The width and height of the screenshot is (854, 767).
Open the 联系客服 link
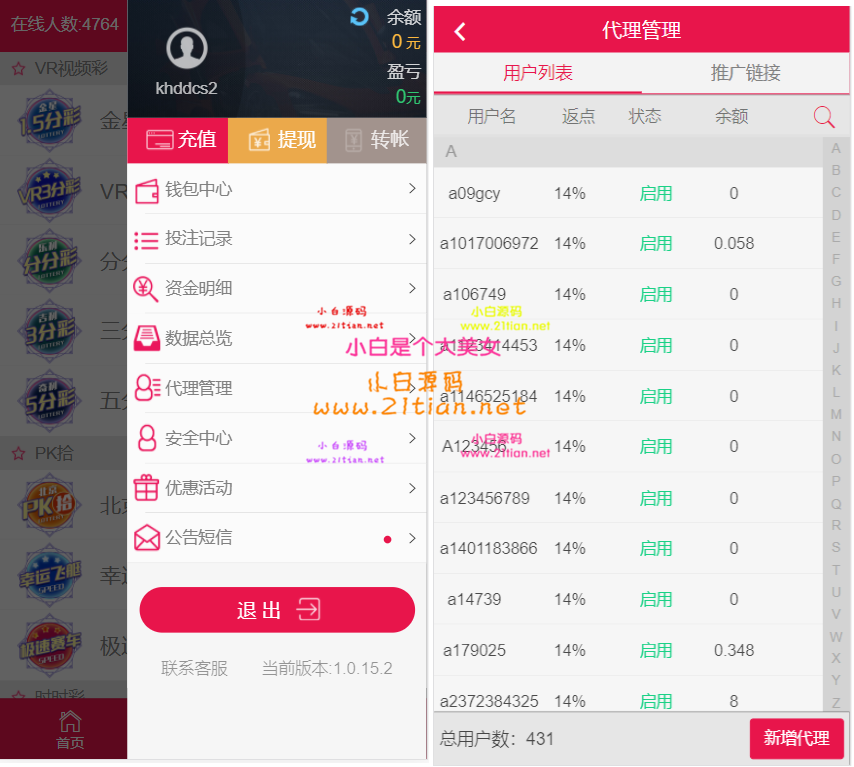point(194,668)
